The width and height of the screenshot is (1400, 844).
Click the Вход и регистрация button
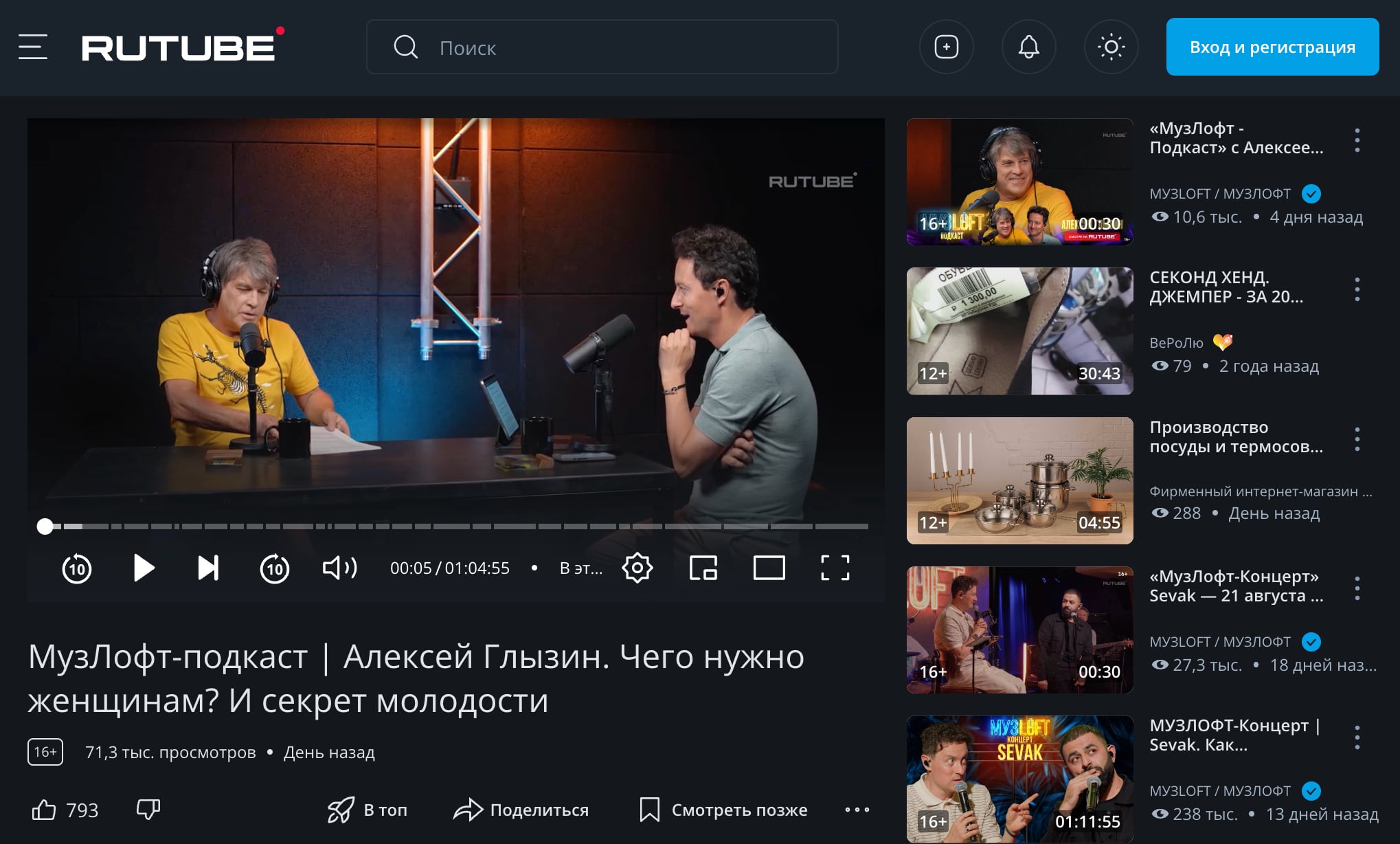click(1272, 47)
